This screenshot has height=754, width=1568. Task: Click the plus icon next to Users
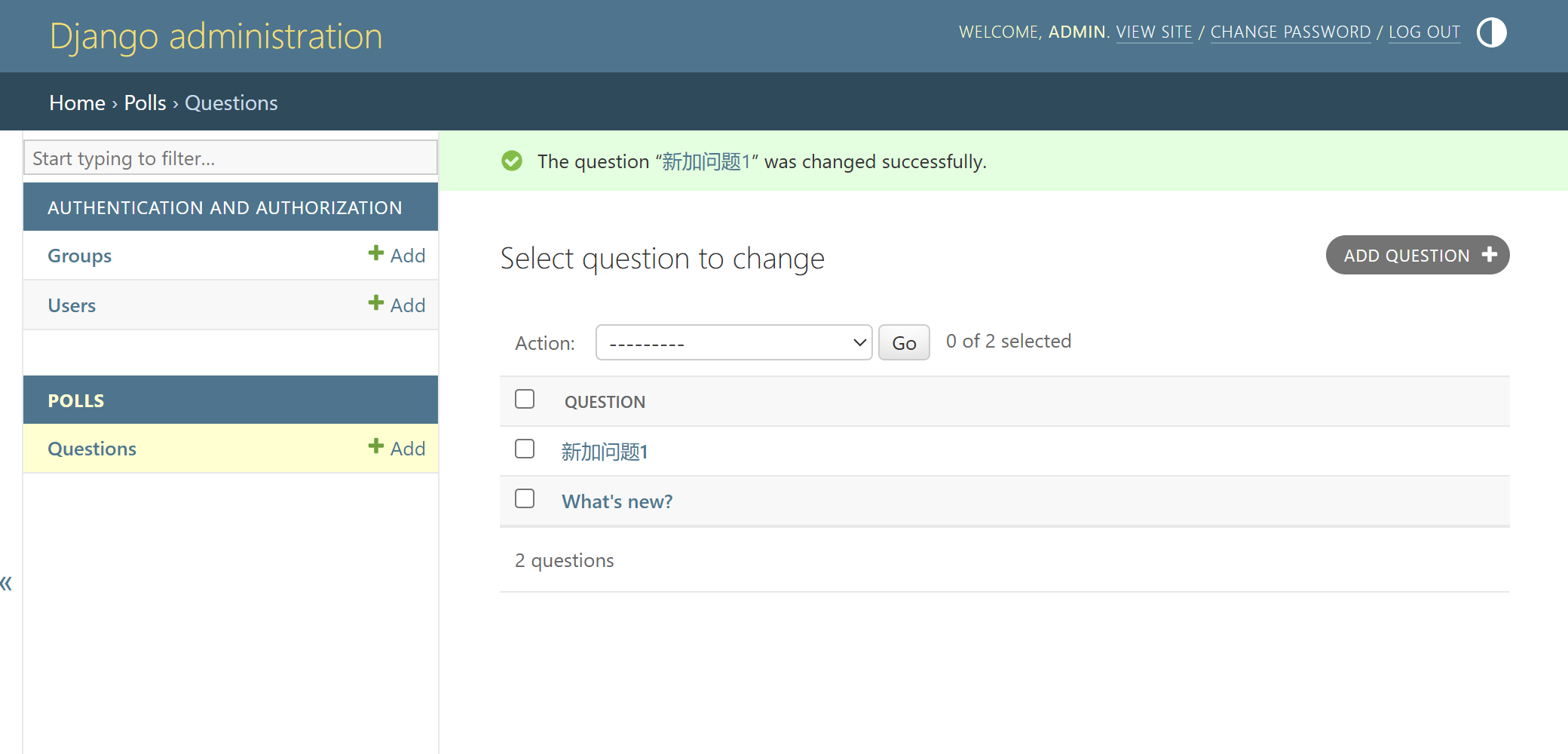pos(375,304)
